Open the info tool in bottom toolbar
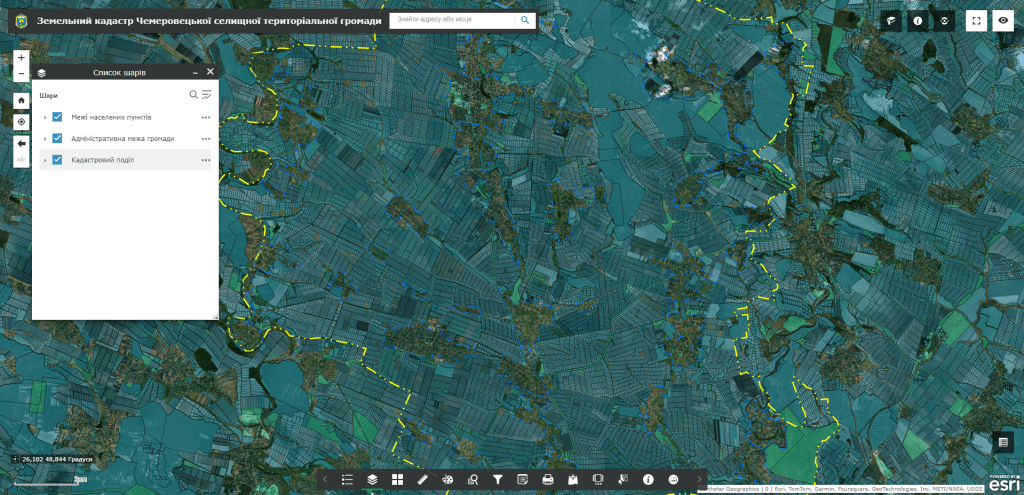1024x495 pixels. tap(648, 479)
